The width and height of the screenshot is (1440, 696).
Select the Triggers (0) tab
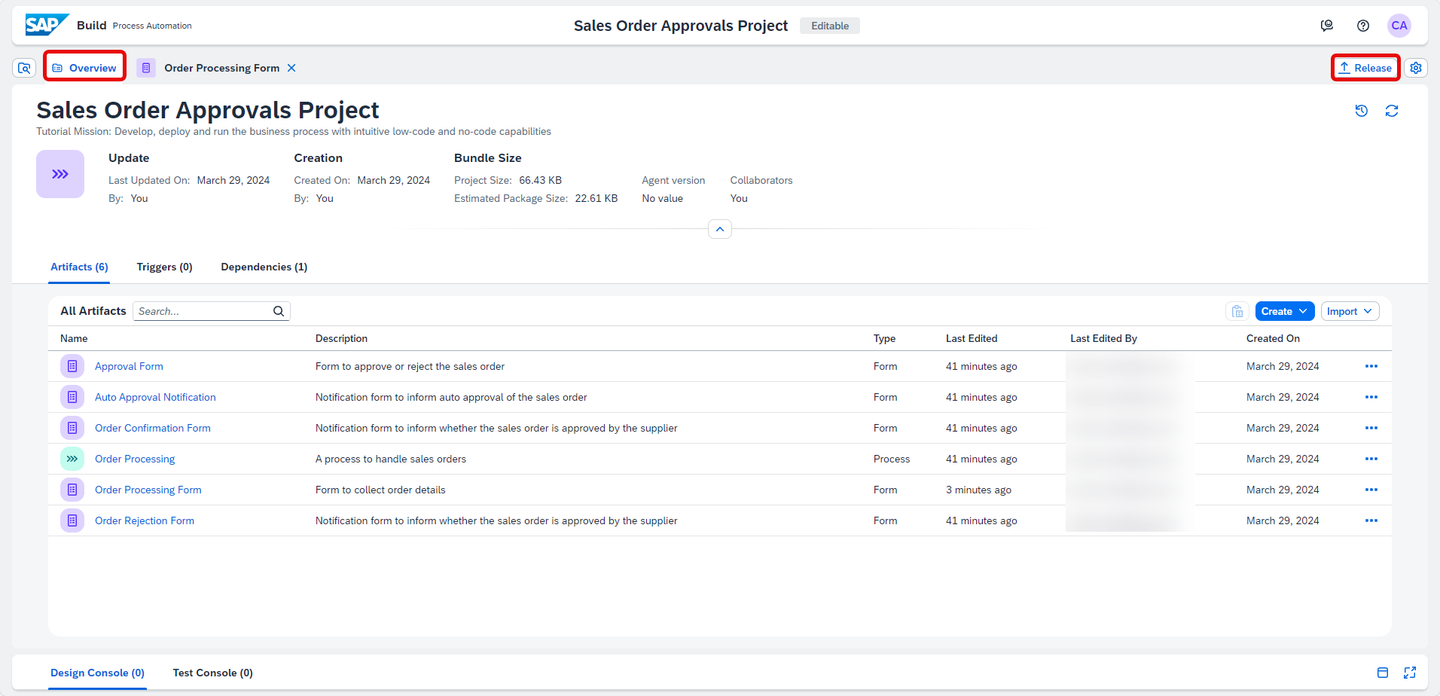[x=164, y=267]
